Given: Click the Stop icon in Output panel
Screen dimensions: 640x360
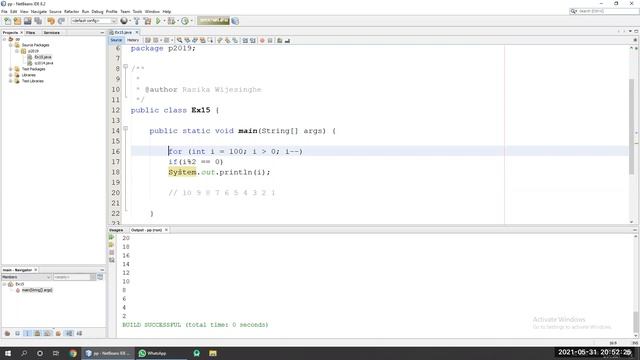Looking at the screenshot, I should click(111, 253).
